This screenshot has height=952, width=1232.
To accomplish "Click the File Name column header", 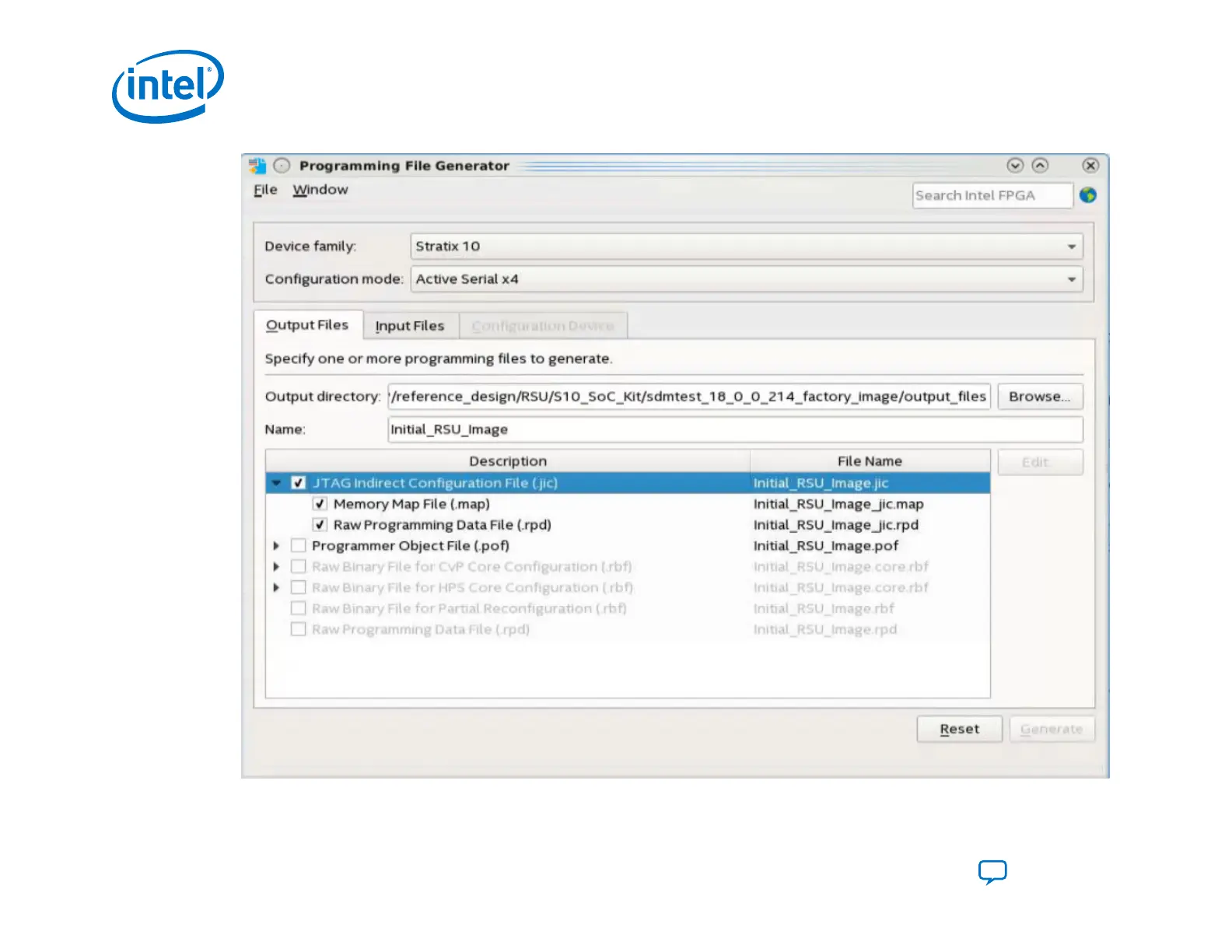I will point(870,461).
